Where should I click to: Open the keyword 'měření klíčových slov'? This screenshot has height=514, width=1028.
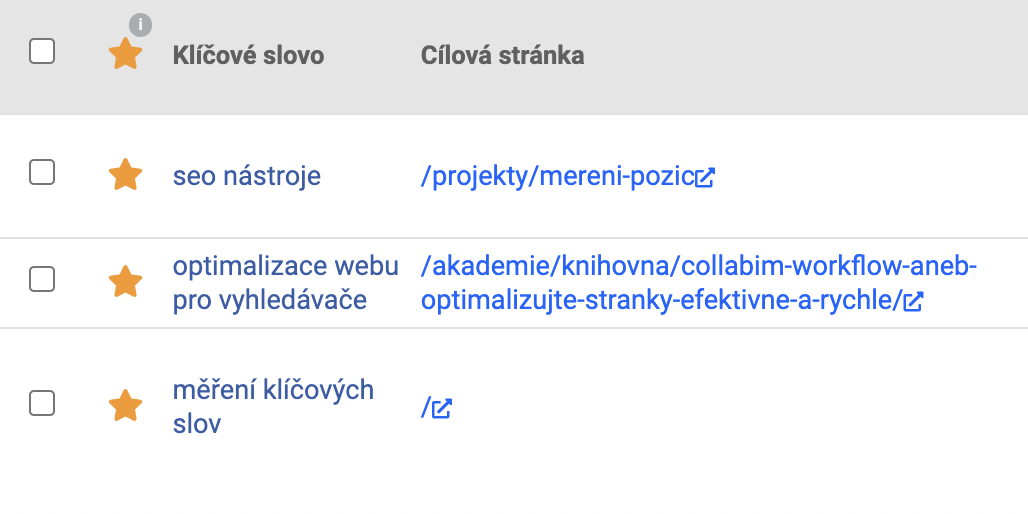[273, 406]
